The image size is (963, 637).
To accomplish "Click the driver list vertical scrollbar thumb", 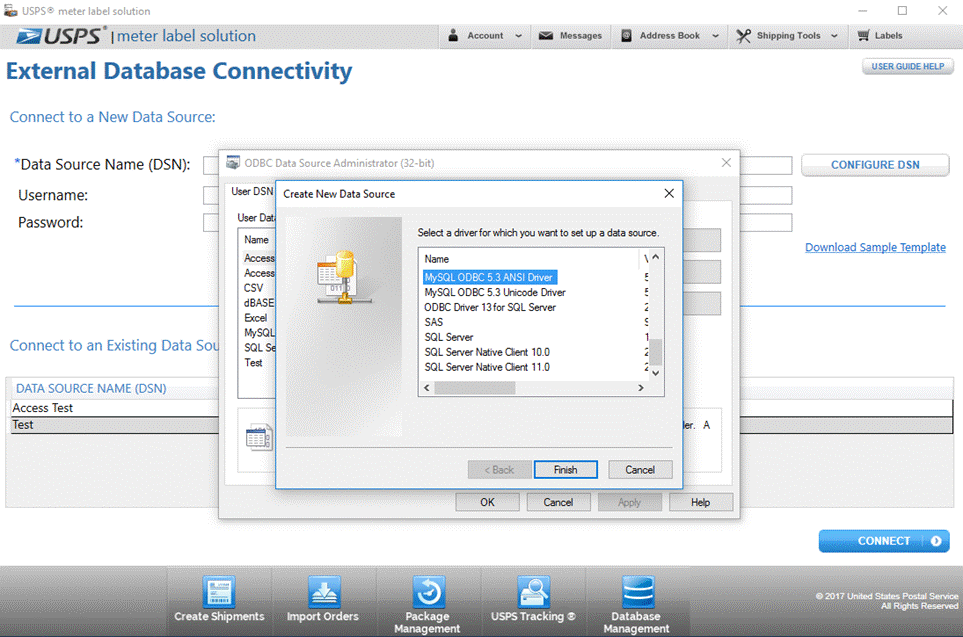I will [656, 352].
